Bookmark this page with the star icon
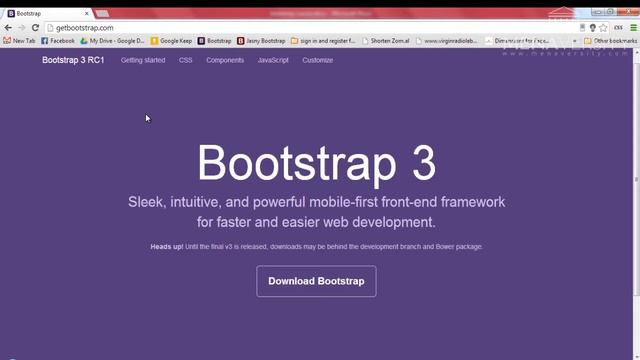640x360 pixels. pyautogui.click(x=603, y=28)
